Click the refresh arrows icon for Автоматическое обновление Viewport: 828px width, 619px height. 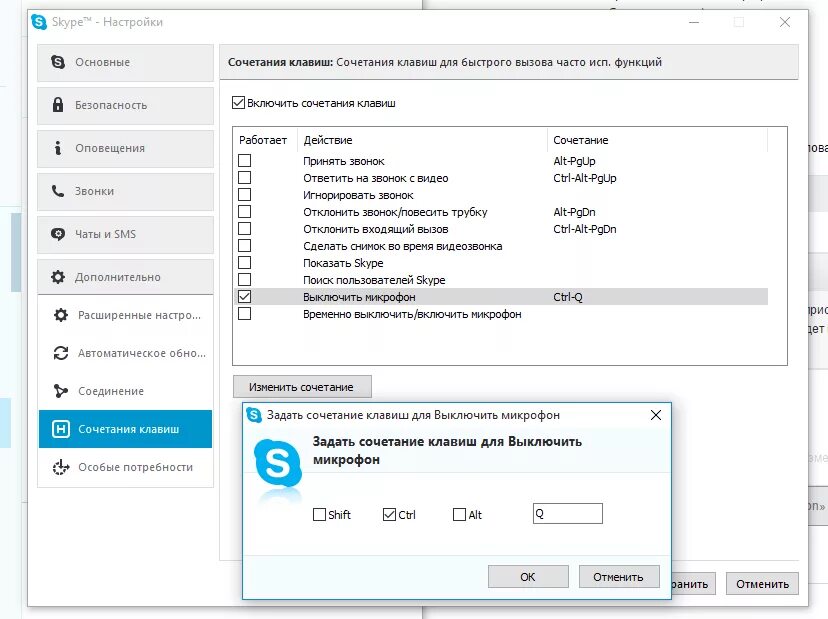pyautogui.click(x=61, y=353)
